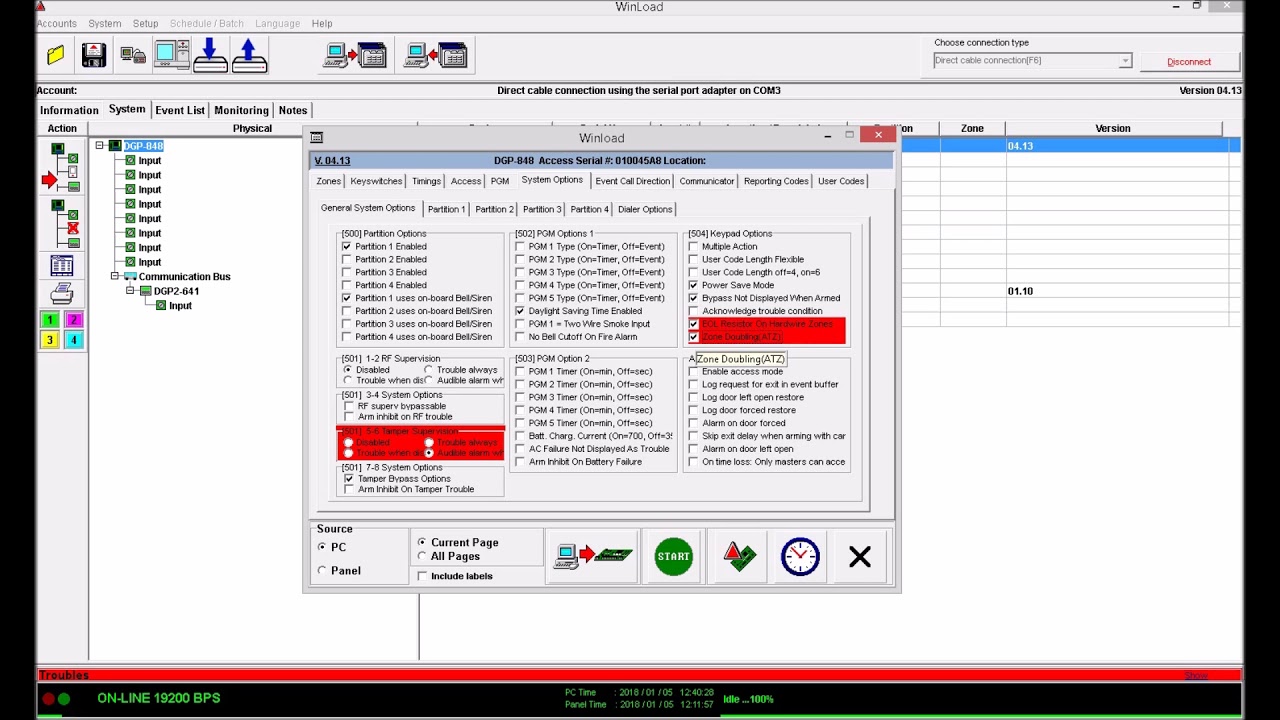
Task: Click the printer action icon
Action: (x=62, y=294)
